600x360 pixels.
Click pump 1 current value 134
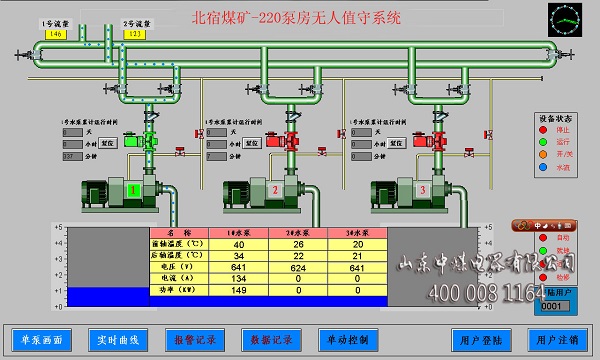pyautogui.click(x=238, y=279)
